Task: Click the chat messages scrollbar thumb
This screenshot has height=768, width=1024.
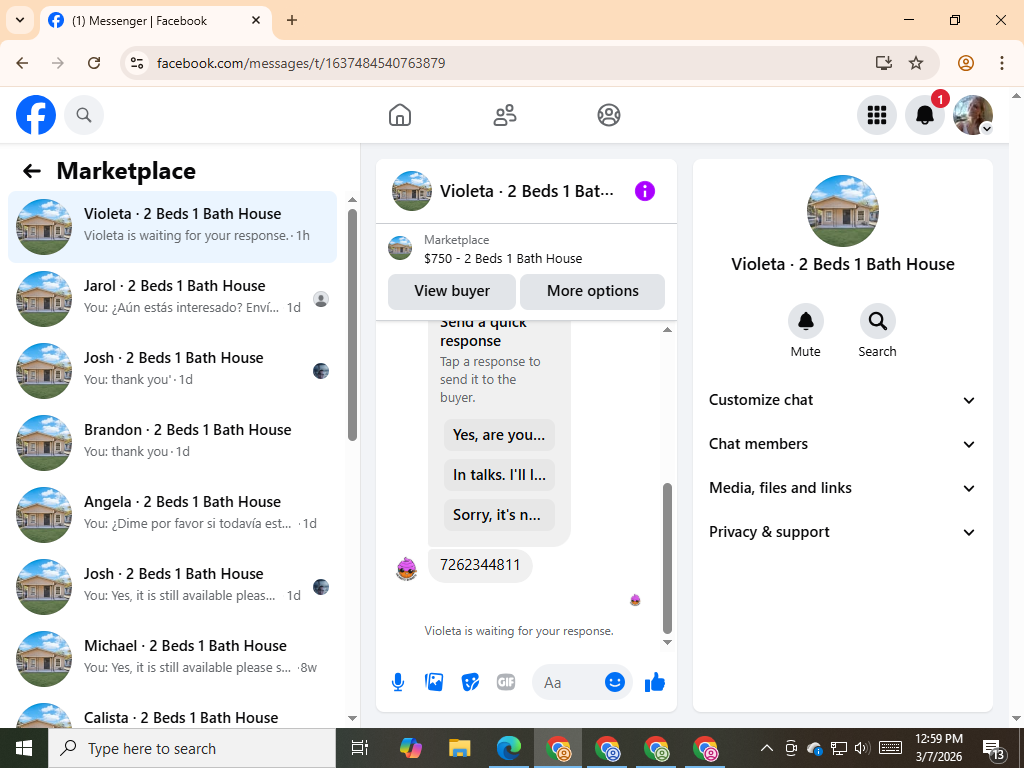Action: pos(667,558)
